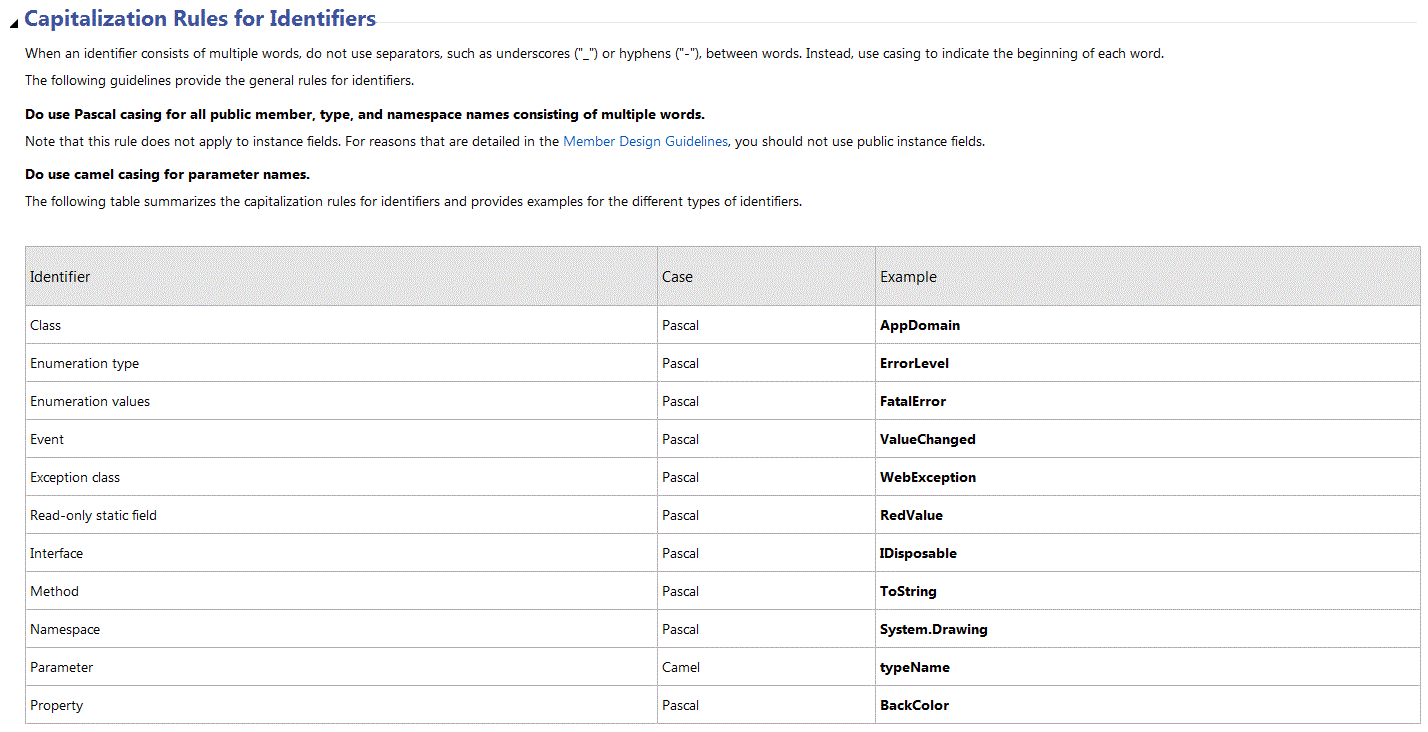Click the Event identifier cell
Image resolution: width=1428 pixels, height=732 pixels.
(47, 440)
